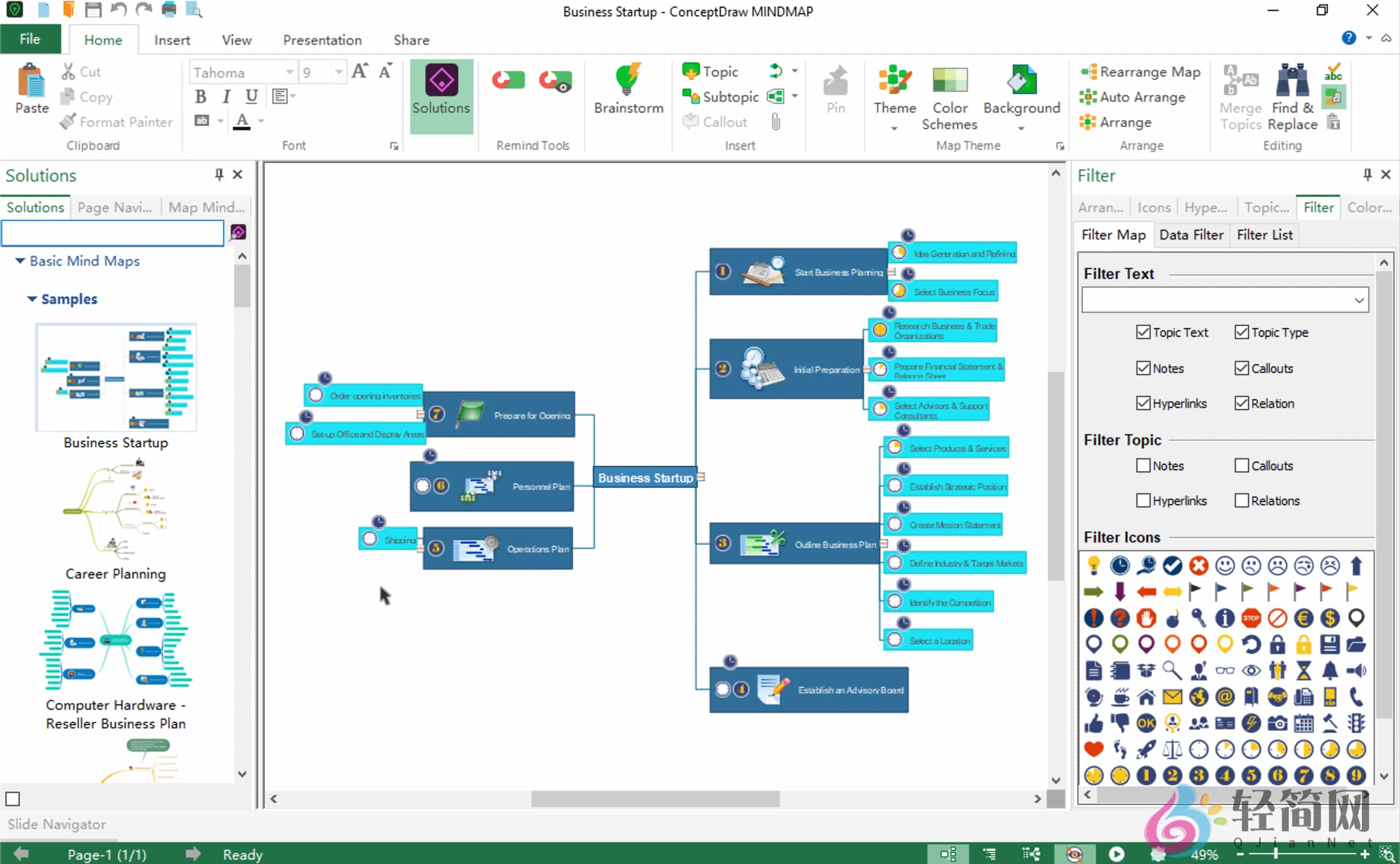The image size is (1400, 864).
Task: Expand the Color Schemes dropdown
Action: click(x=949, y=97)
